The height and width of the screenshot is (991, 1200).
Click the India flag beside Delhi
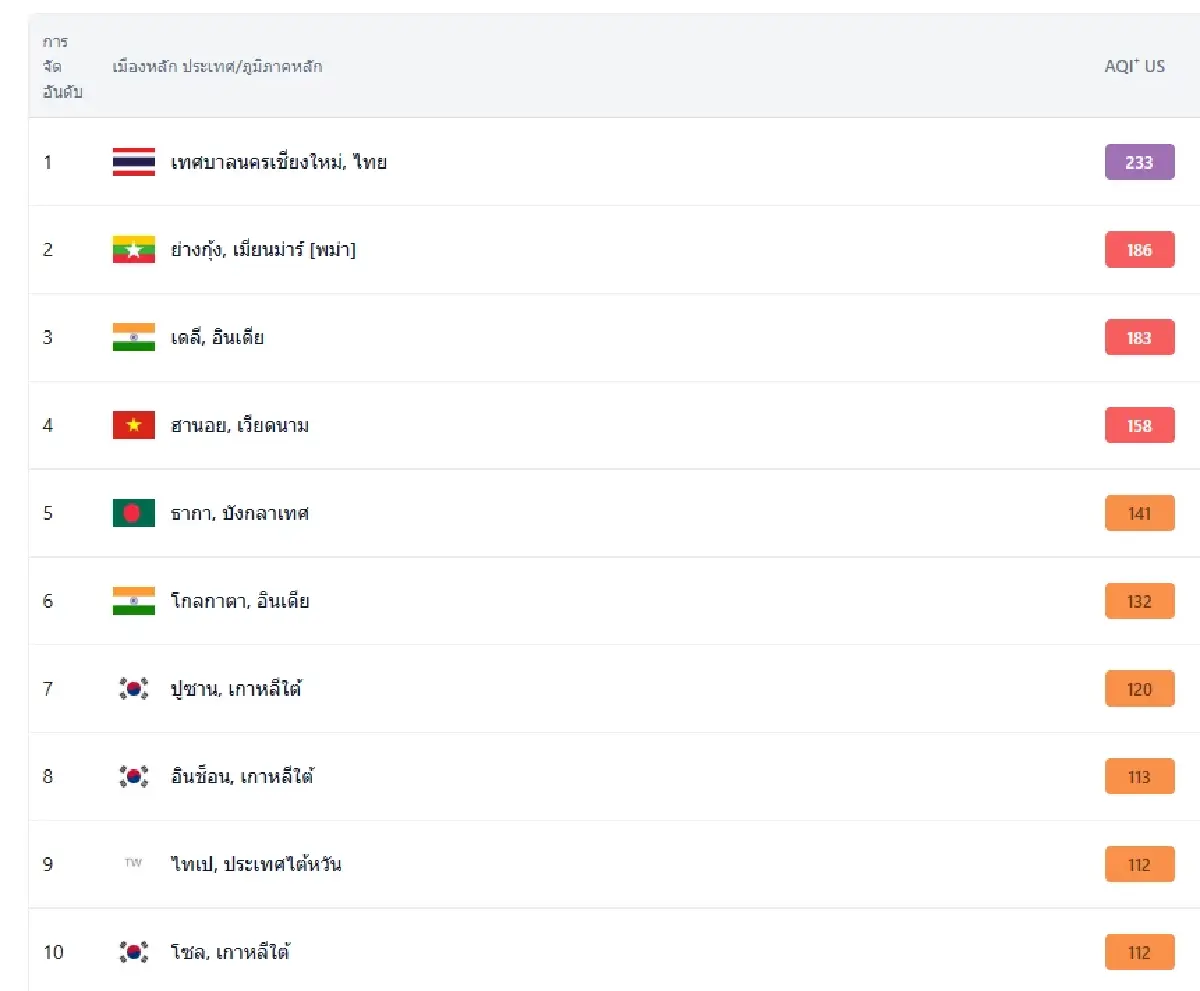click(133, 338)
